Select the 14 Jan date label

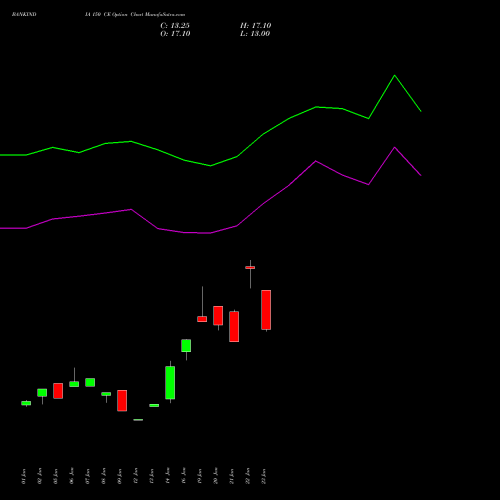pos(168,476)
